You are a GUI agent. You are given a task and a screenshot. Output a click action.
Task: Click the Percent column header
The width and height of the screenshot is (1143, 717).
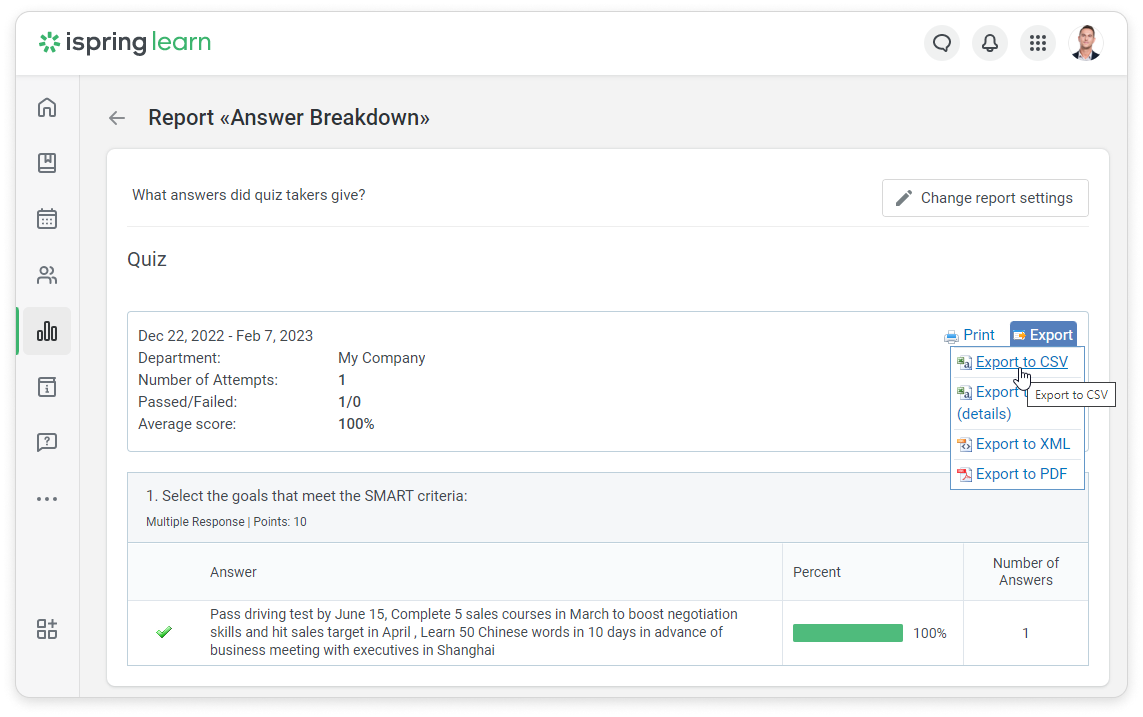[816, 572]
